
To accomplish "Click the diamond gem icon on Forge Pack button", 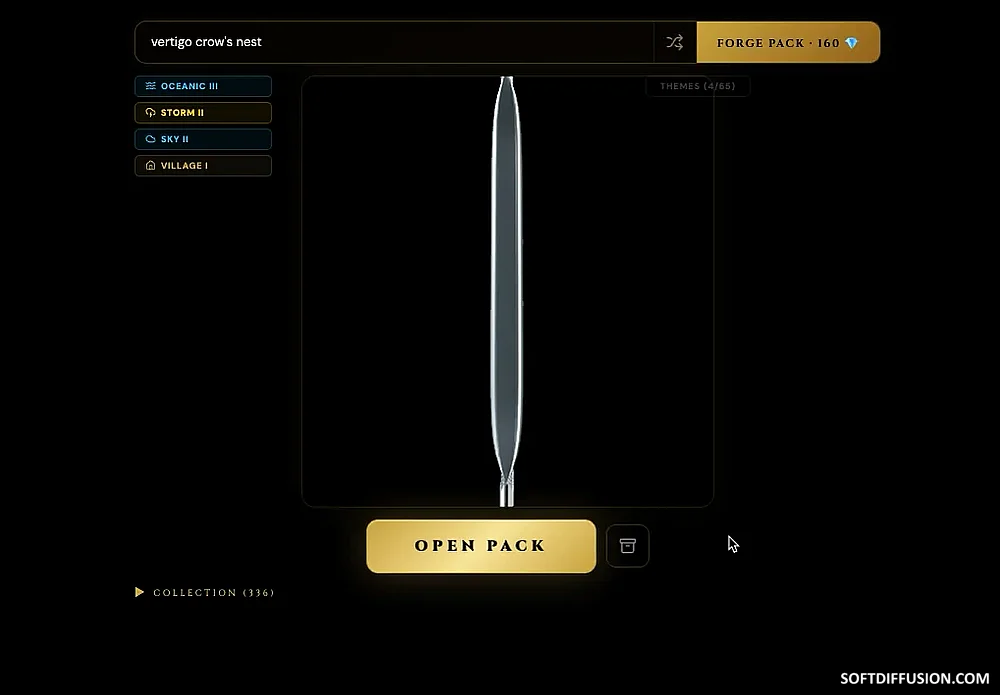I will (851, 43).
